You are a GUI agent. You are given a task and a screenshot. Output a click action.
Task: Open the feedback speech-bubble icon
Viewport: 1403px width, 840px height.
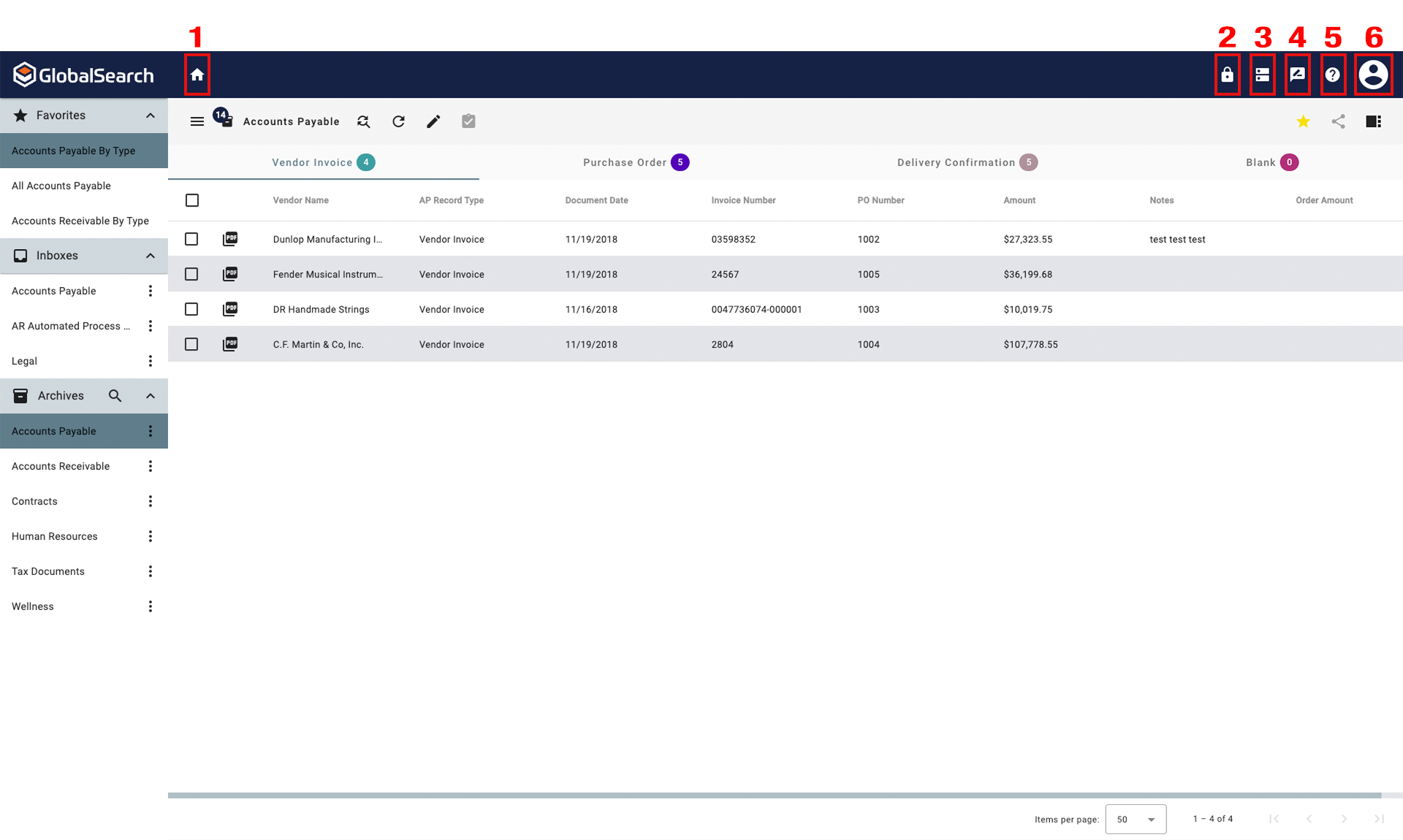pos(1298,75)
